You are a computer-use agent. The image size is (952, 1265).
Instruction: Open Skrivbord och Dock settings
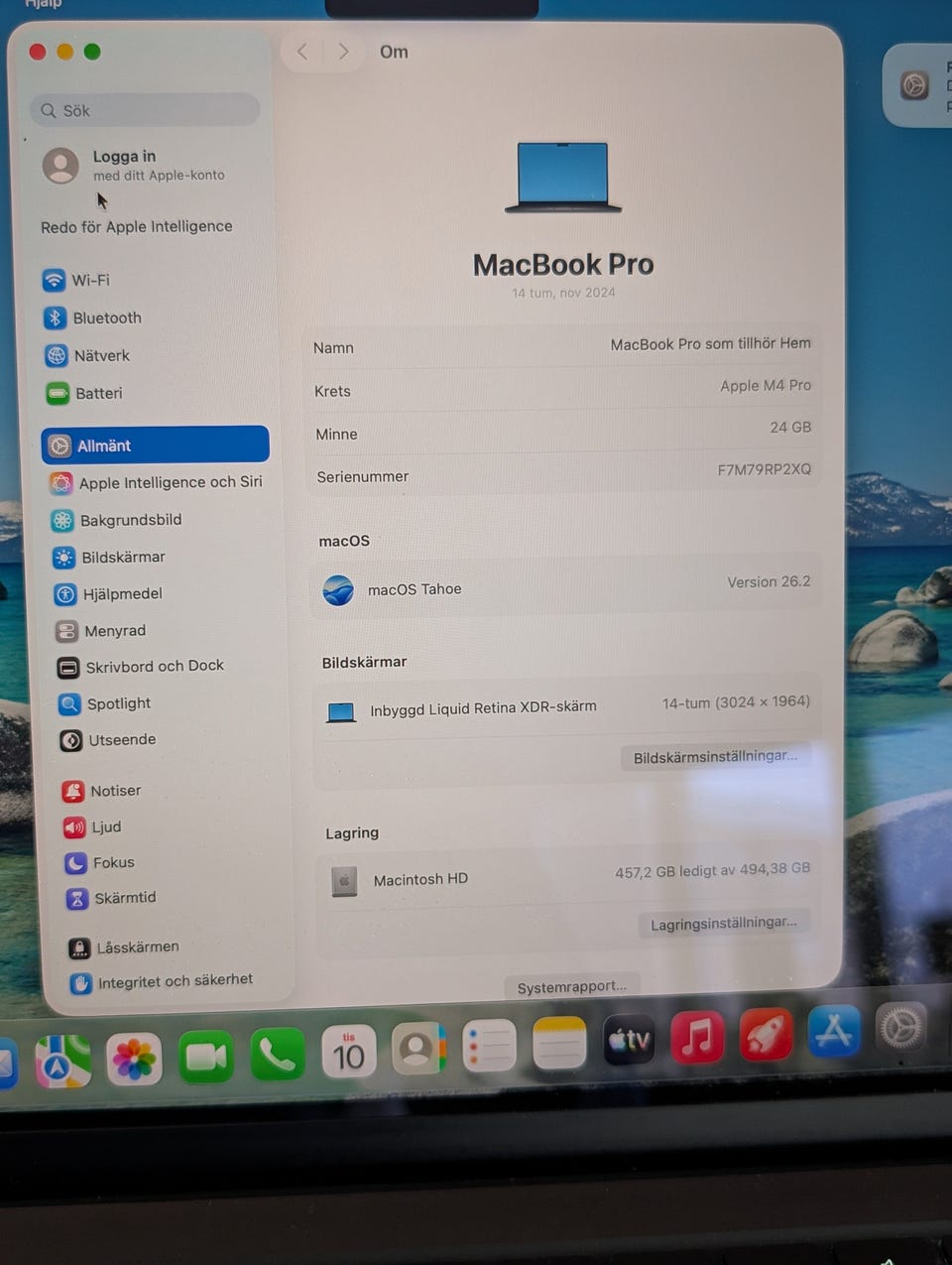click(141, 666)
